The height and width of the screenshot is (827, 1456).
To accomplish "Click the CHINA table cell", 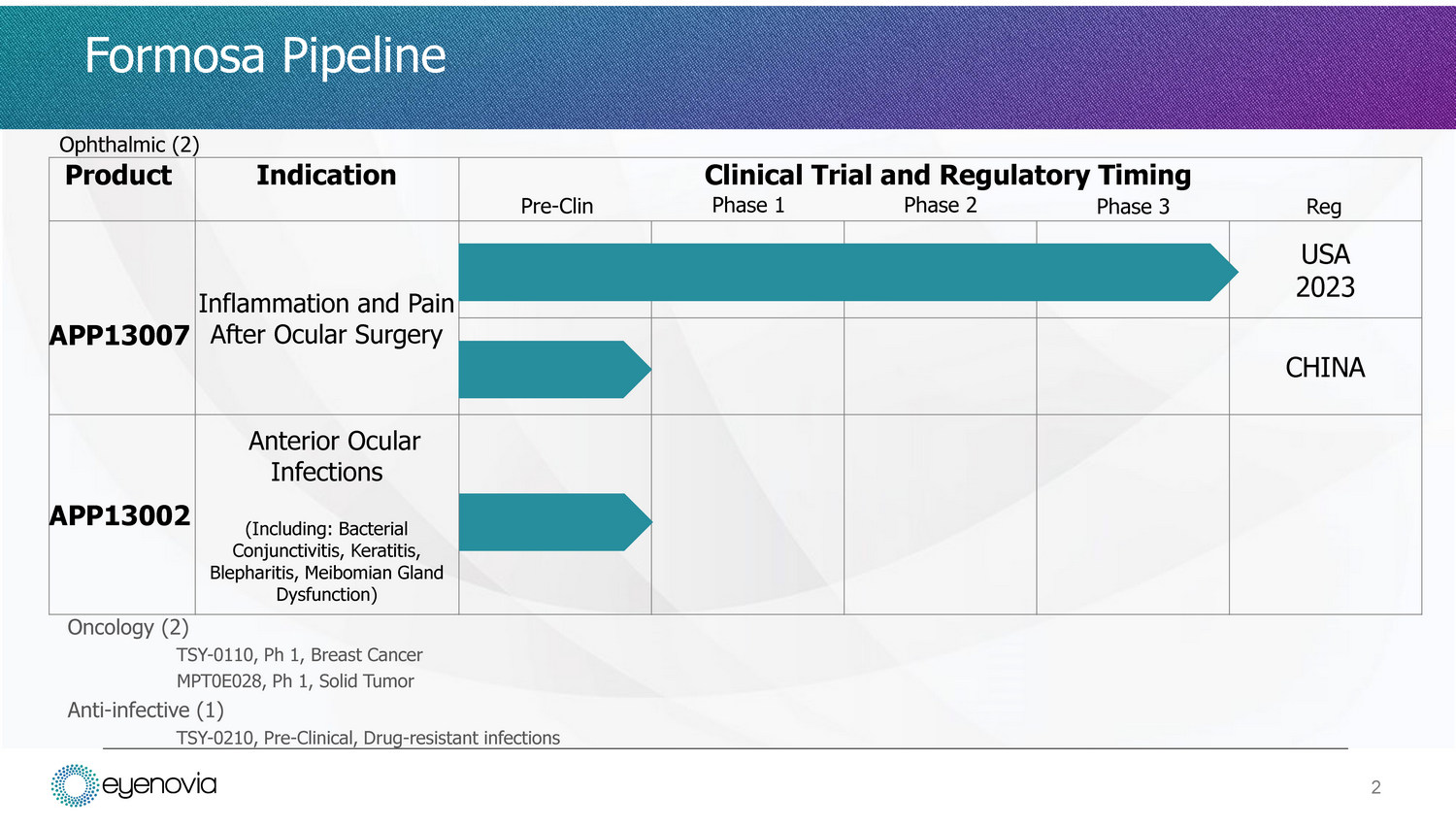I will tap(1325, 368).
